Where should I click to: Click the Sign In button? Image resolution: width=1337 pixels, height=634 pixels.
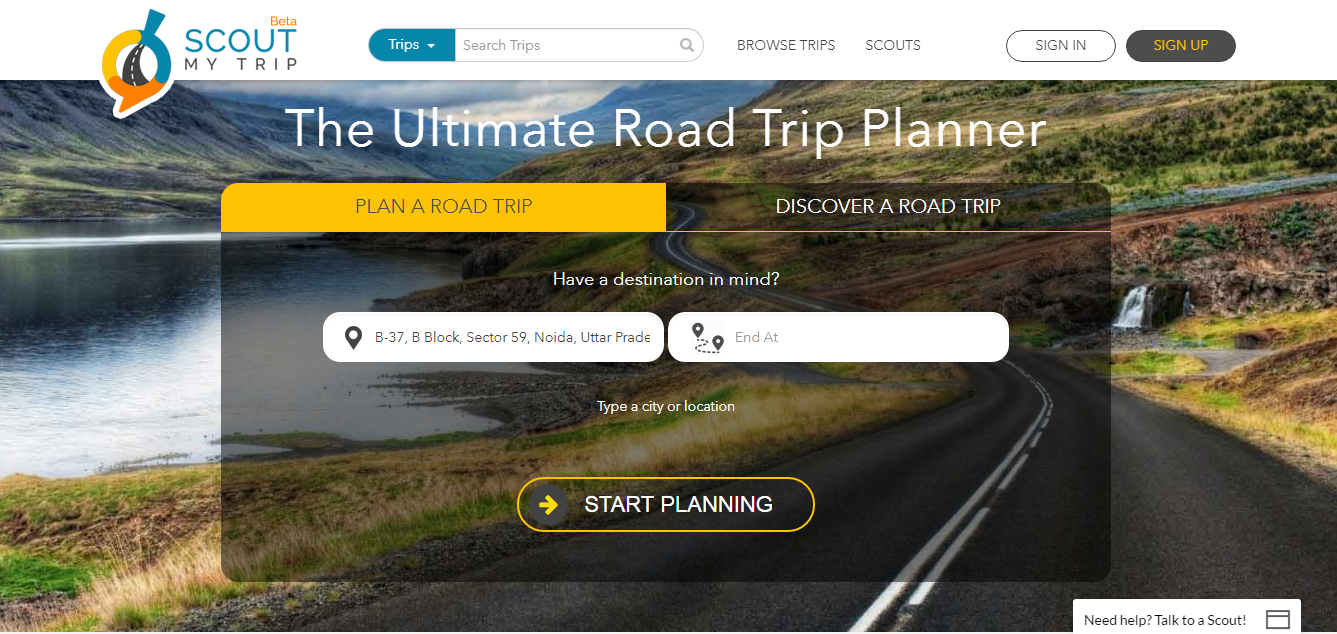(x=1061, y=46)
